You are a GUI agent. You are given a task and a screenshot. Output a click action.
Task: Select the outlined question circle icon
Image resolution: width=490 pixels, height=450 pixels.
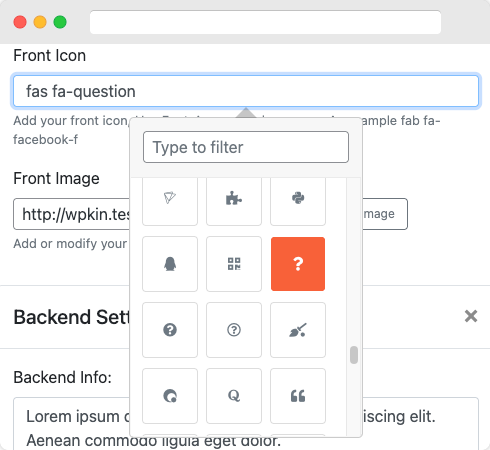tap(234, 330)
